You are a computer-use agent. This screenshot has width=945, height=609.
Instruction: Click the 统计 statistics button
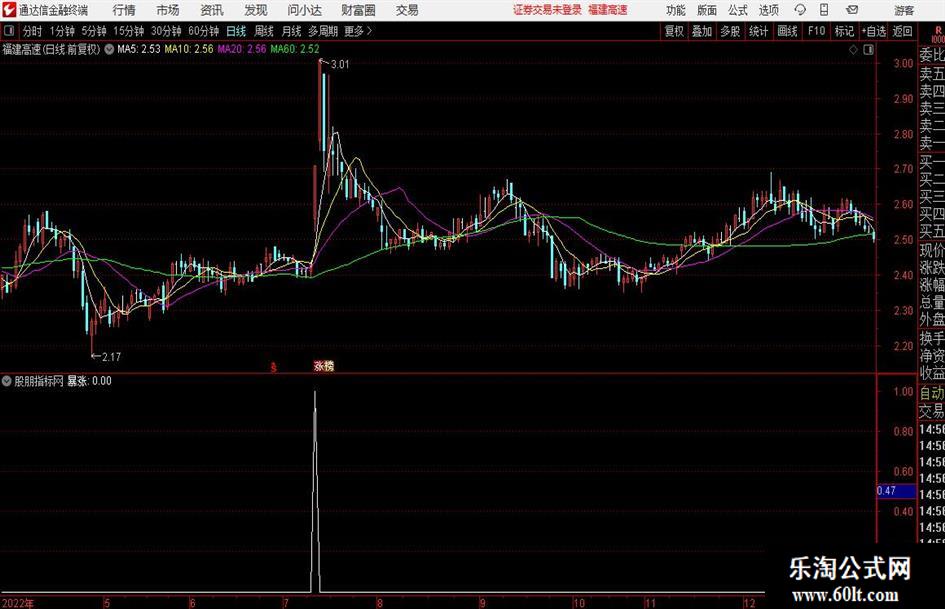click(758, 31)
